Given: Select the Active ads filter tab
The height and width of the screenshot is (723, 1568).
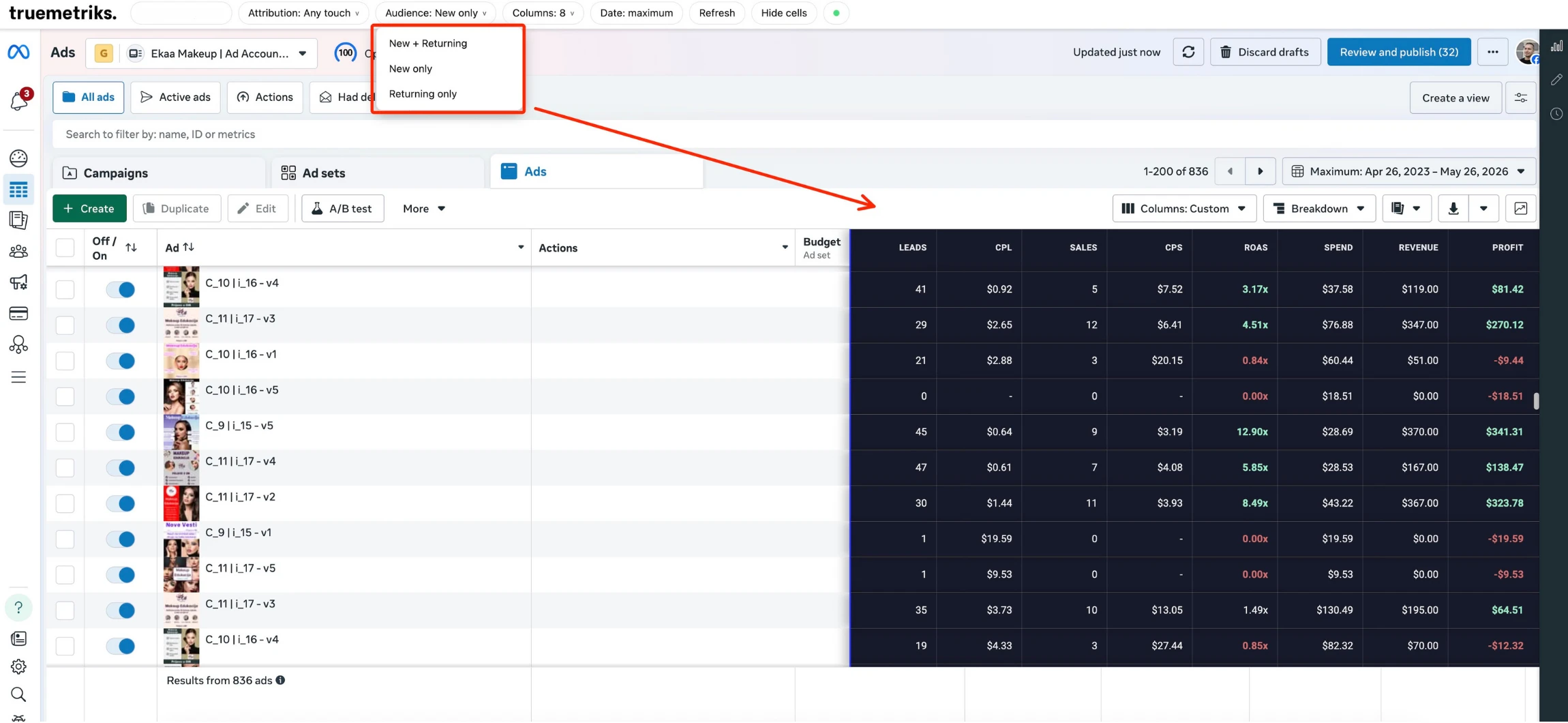Looking at the screenshot, I should click(175, 98).
